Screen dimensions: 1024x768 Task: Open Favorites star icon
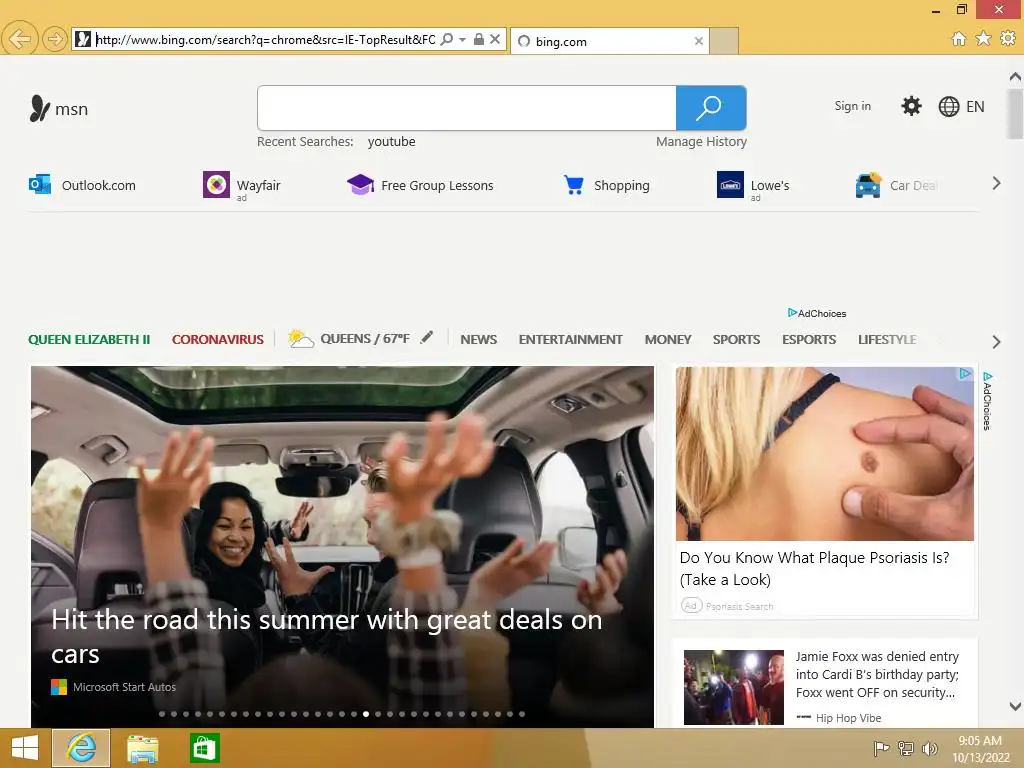pos(983,39)
